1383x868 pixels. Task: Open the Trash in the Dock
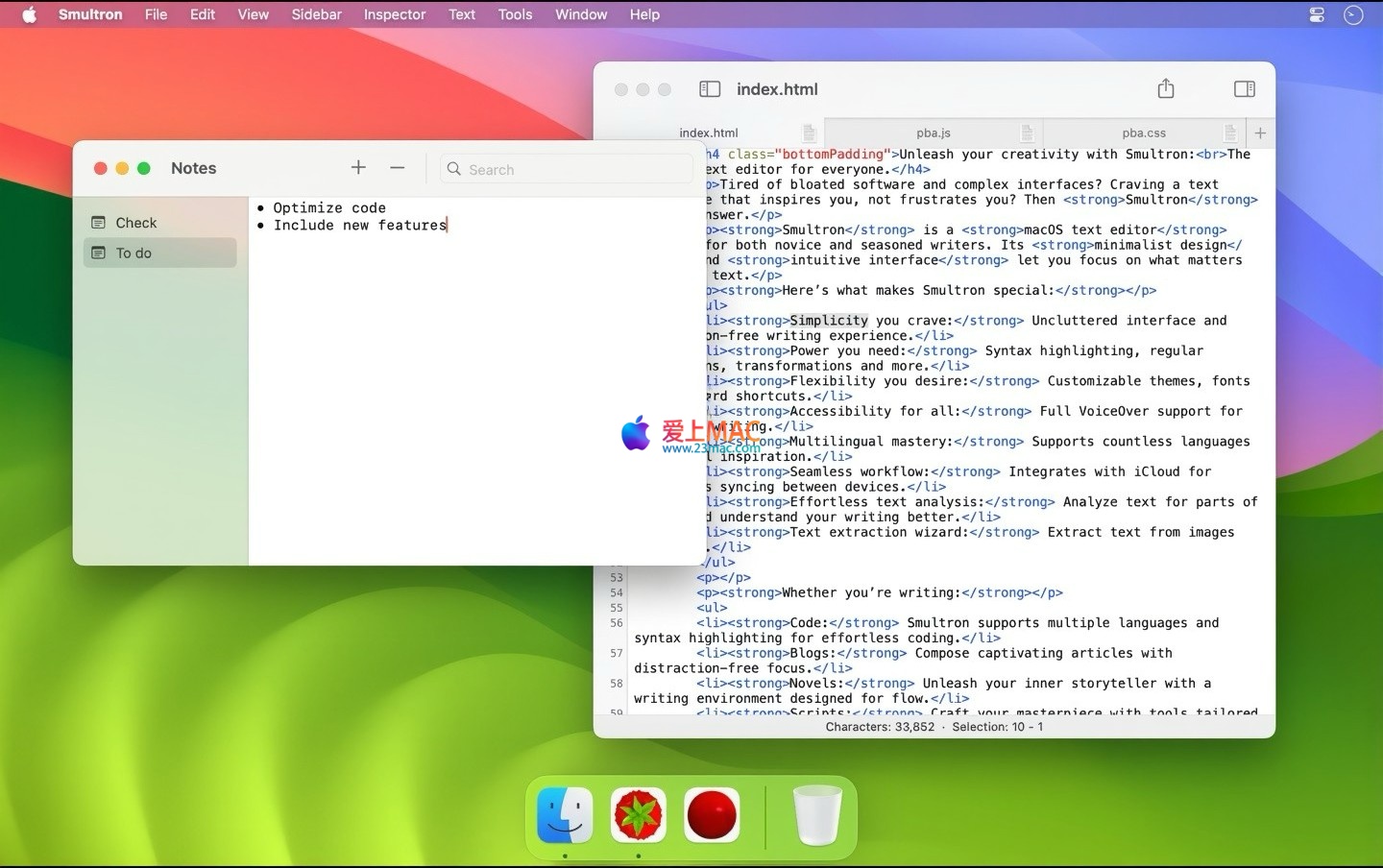pyautogui.click(x=817, y=815)
